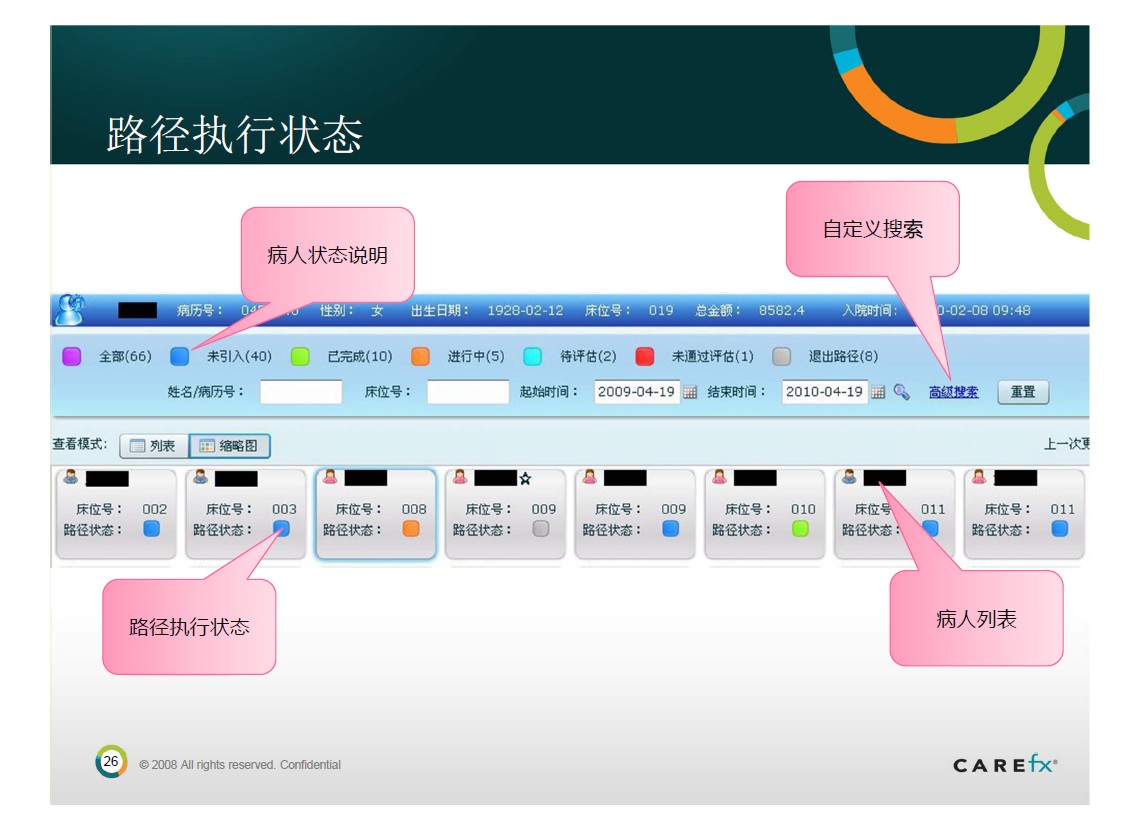Click the patient icon on bed 002 card

[x=70, y=478]
